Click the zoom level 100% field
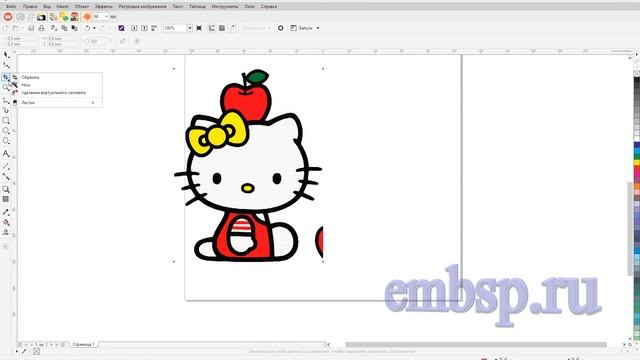Screen dimensions: 640x360 click(x=175, y=28)
